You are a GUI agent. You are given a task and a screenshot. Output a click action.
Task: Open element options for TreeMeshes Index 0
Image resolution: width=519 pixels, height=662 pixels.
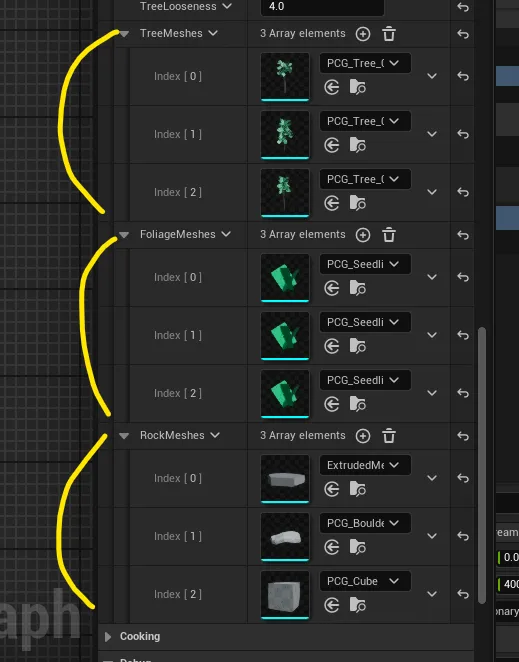tap(432, 76)
